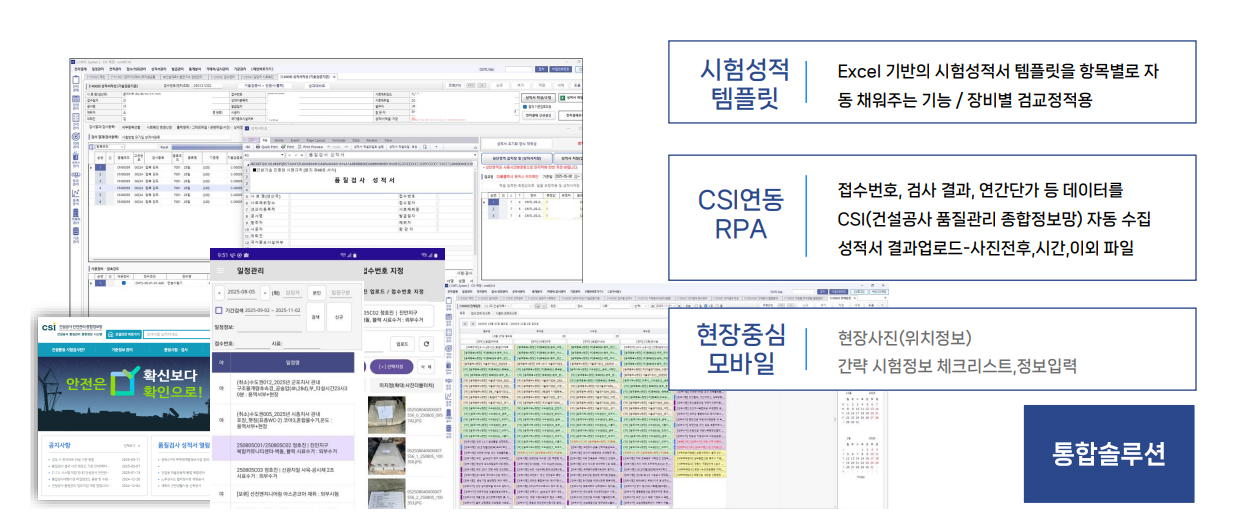This screenshot has width=1240, height=532.
Task: Click the csi website search input field
Action: 176,334
